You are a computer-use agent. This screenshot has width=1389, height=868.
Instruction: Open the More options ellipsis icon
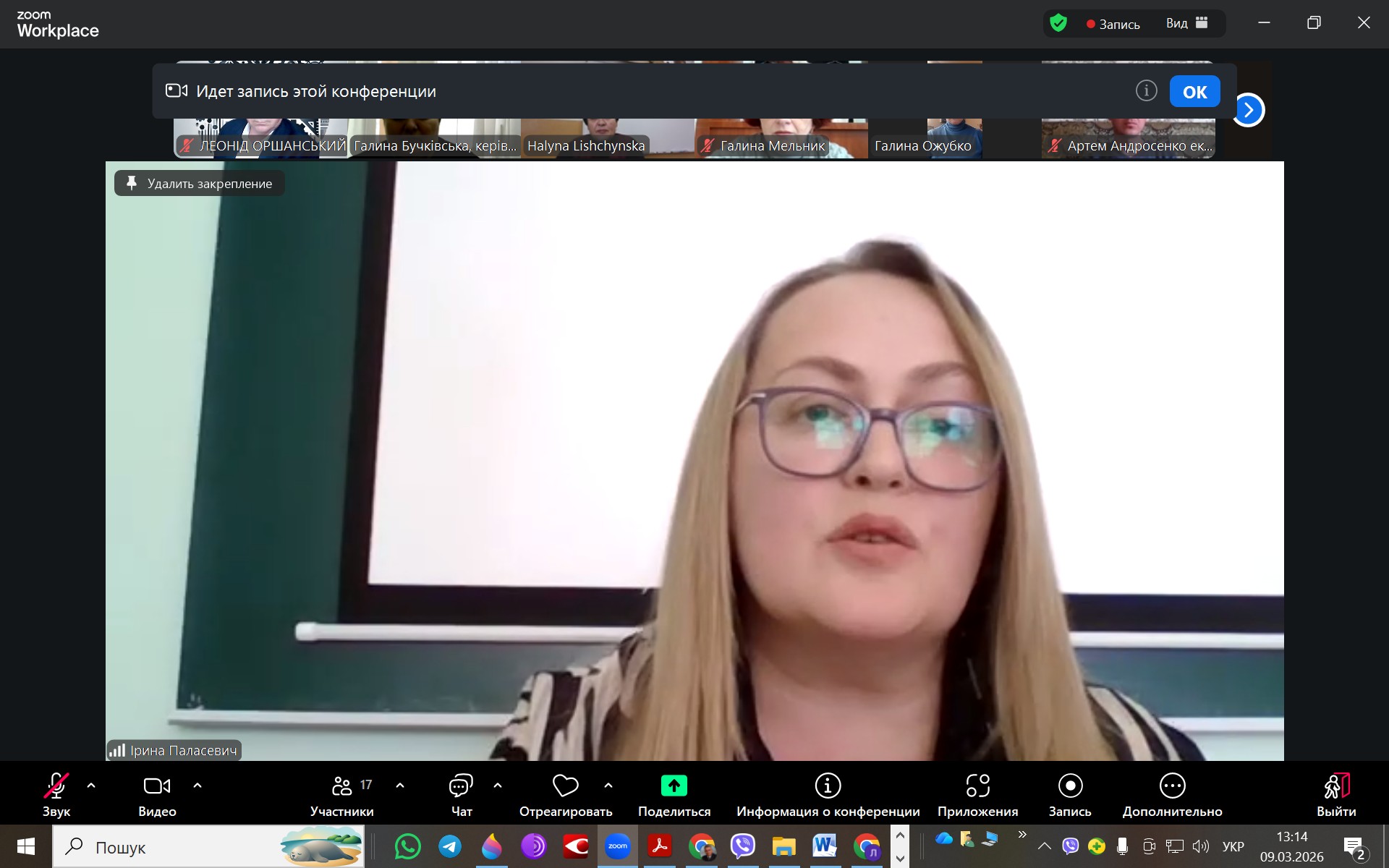pyautogui.click(x=1172, y=786)
